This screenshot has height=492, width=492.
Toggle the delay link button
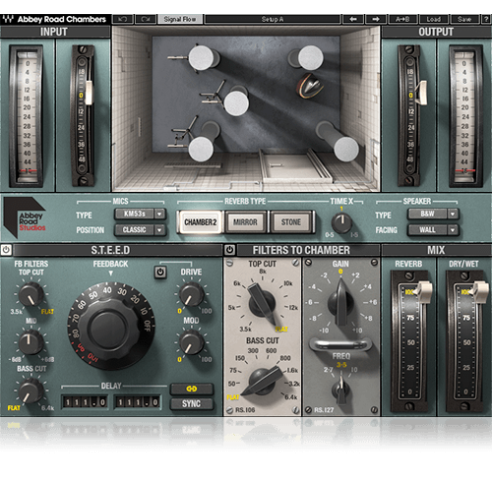point(191,389)
